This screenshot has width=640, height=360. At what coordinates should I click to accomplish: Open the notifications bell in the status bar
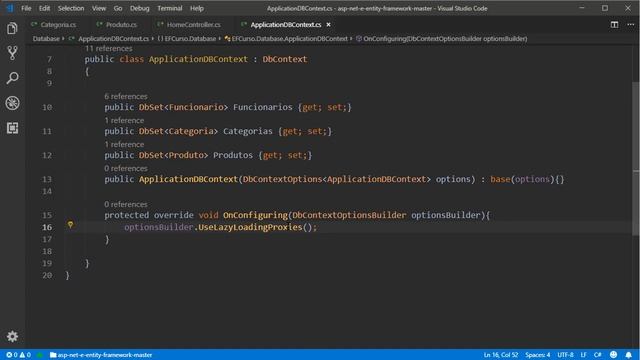point(629,355)
